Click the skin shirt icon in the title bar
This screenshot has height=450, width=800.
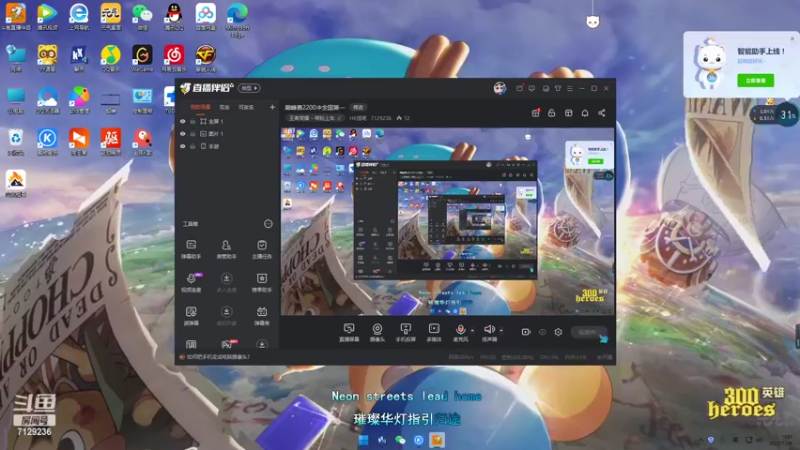click(558, 88)
